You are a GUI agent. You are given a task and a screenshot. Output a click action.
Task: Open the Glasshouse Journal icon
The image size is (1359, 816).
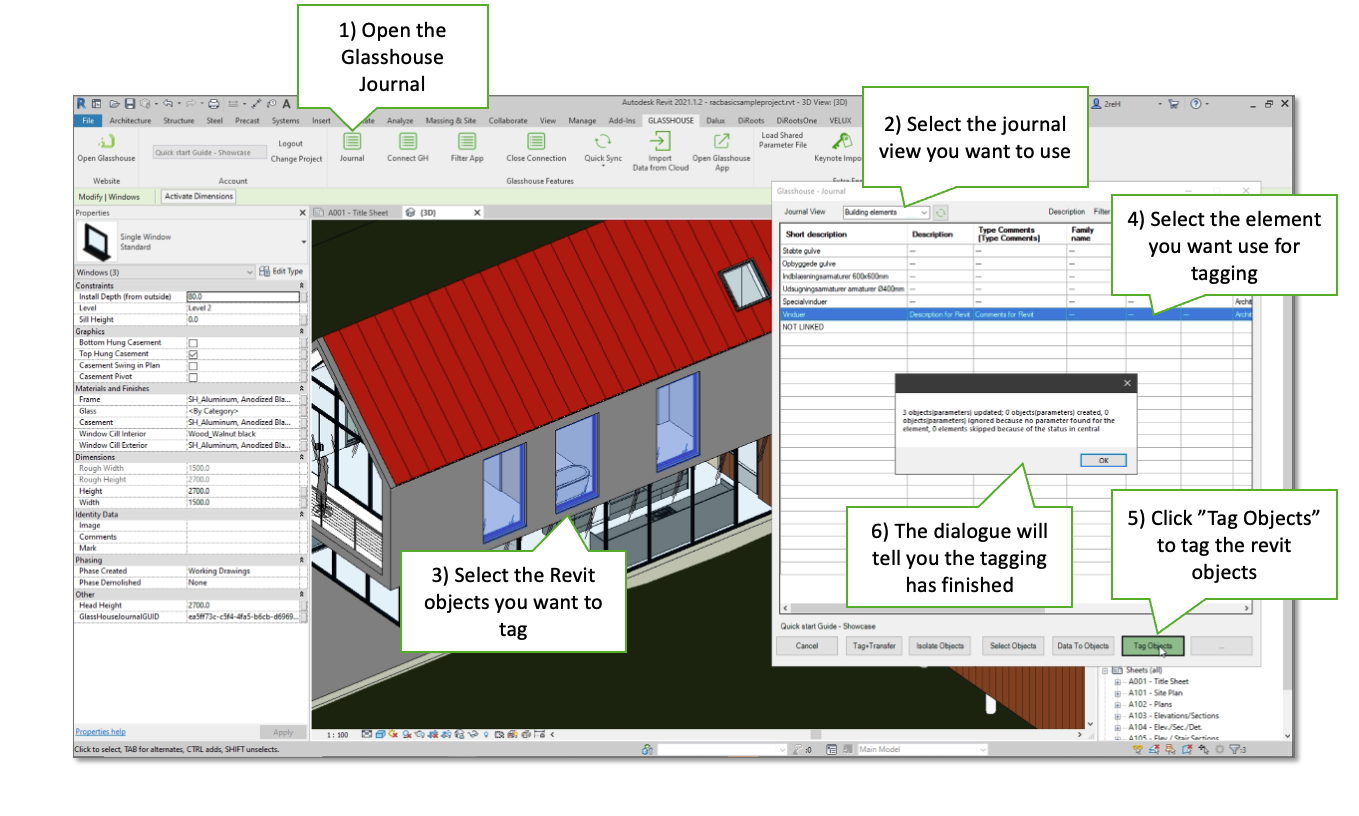352,142
